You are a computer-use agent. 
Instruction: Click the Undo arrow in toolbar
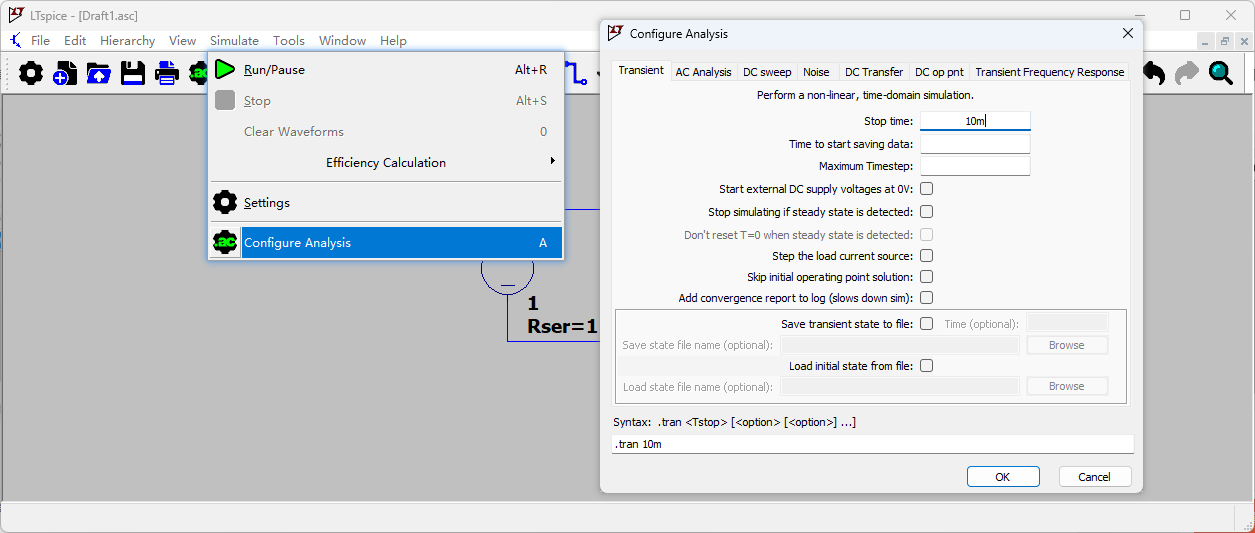[x=1153, y=73]
